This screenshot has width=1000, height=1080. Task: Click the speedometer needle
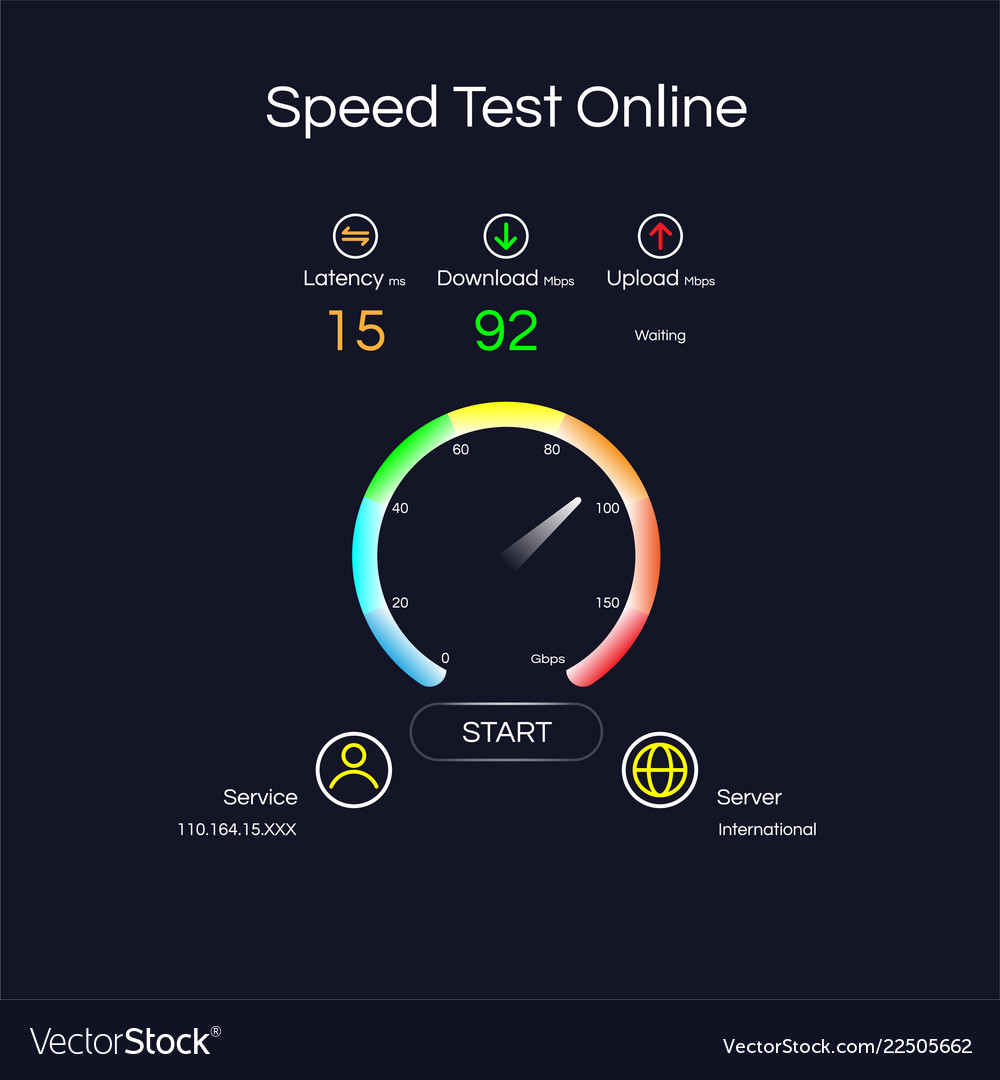coord(542,533)
